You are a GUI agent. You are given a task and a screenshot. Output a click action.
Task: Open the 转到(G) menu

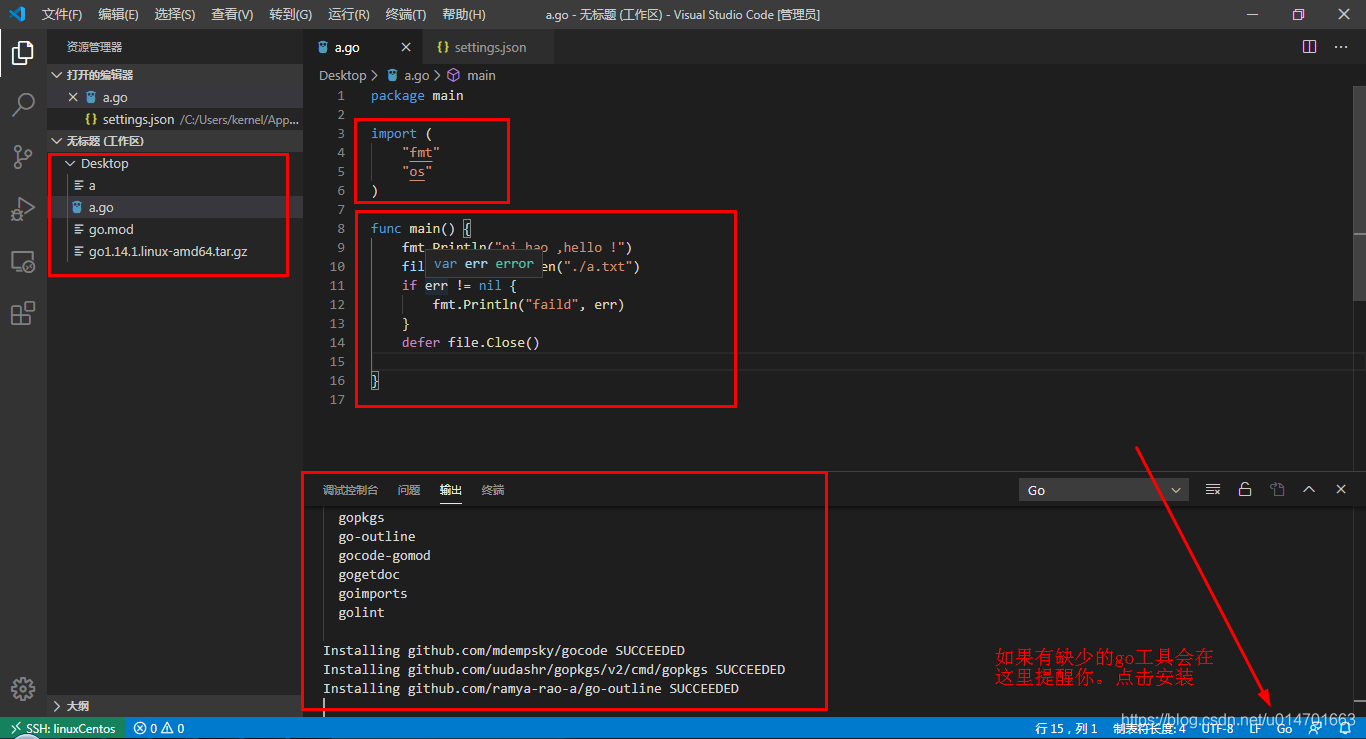pyautogui.click(x=290, y=14)
